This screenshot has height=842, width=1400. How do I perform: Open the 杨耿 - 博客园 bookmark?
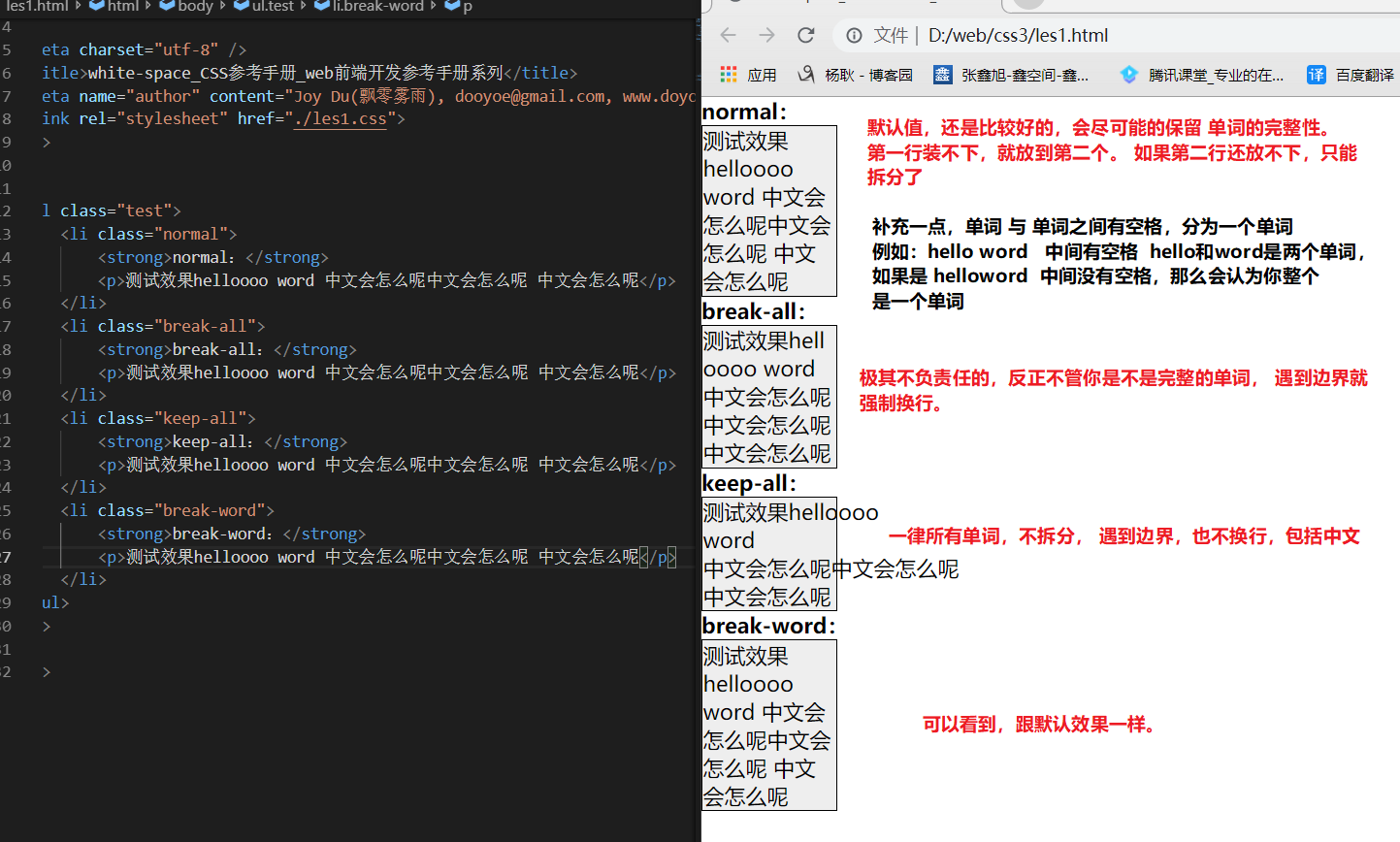(855, 75)
